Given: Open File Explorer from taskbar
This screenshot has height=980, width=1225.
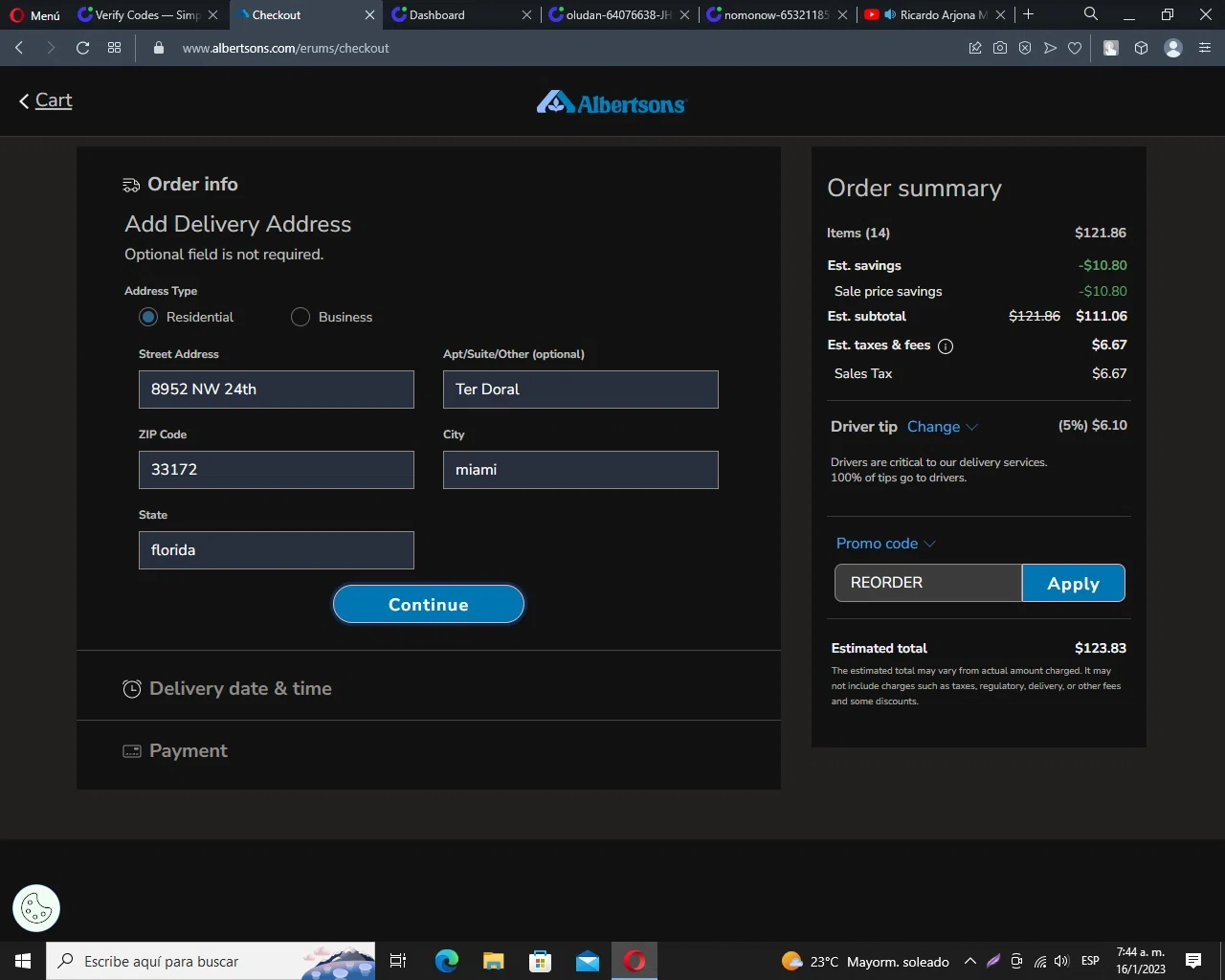Looking at the screenshot, I should [494, 961].
